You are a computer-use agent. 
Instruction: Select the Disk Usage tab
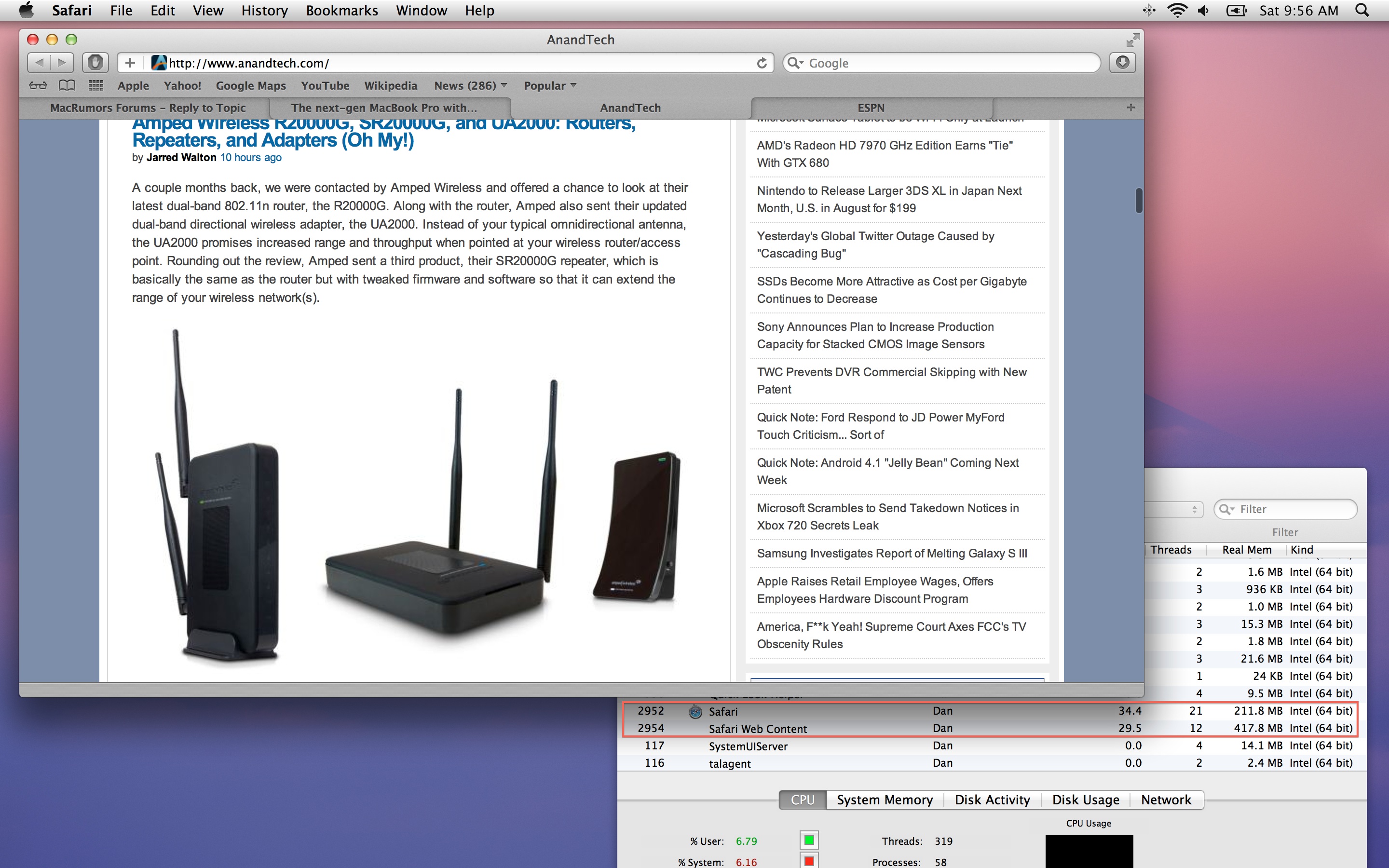1085,800
